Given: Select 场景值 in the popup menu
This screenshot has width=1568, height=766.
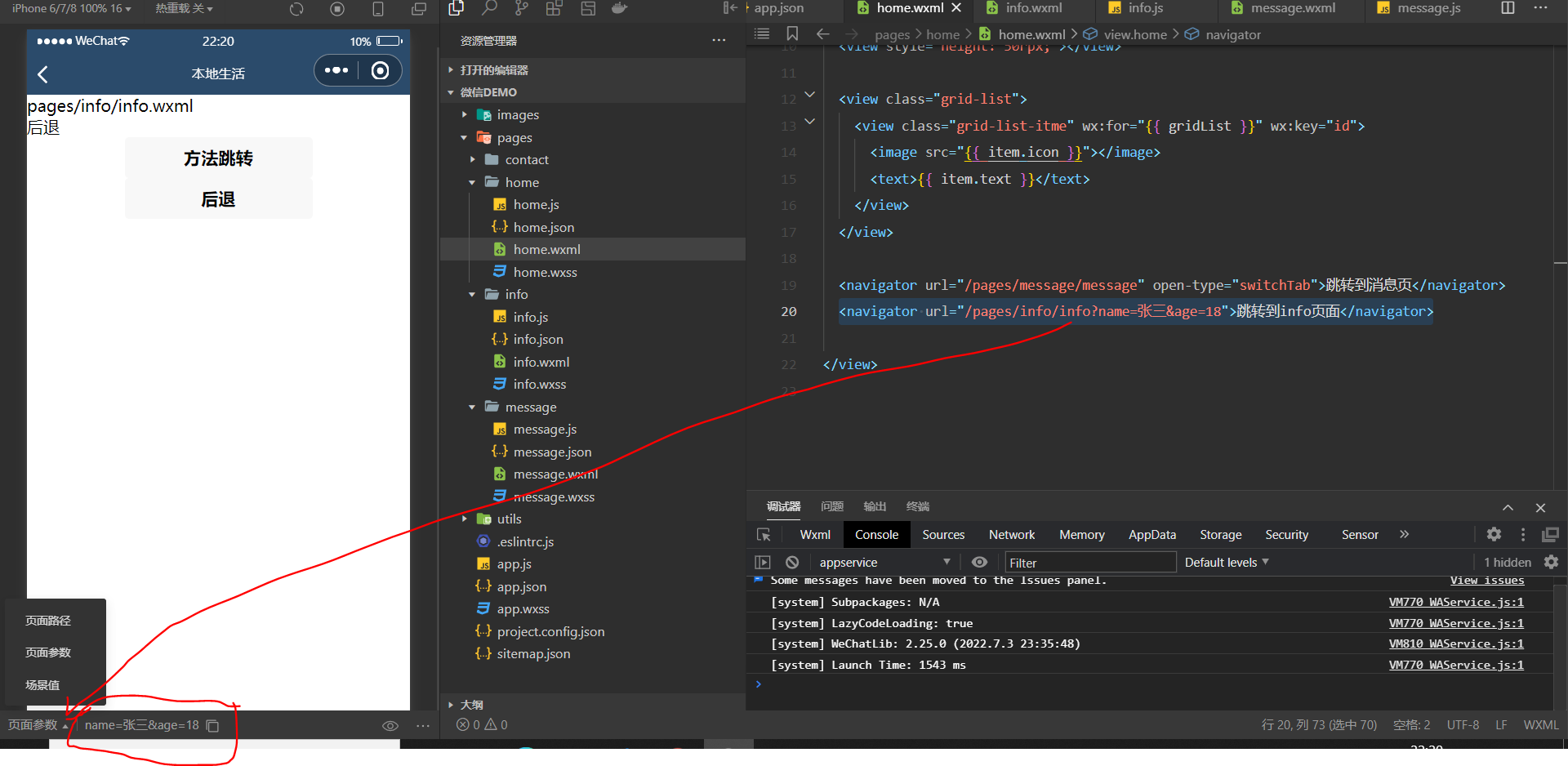Looking at the screenshot, I should click(42, 685).
